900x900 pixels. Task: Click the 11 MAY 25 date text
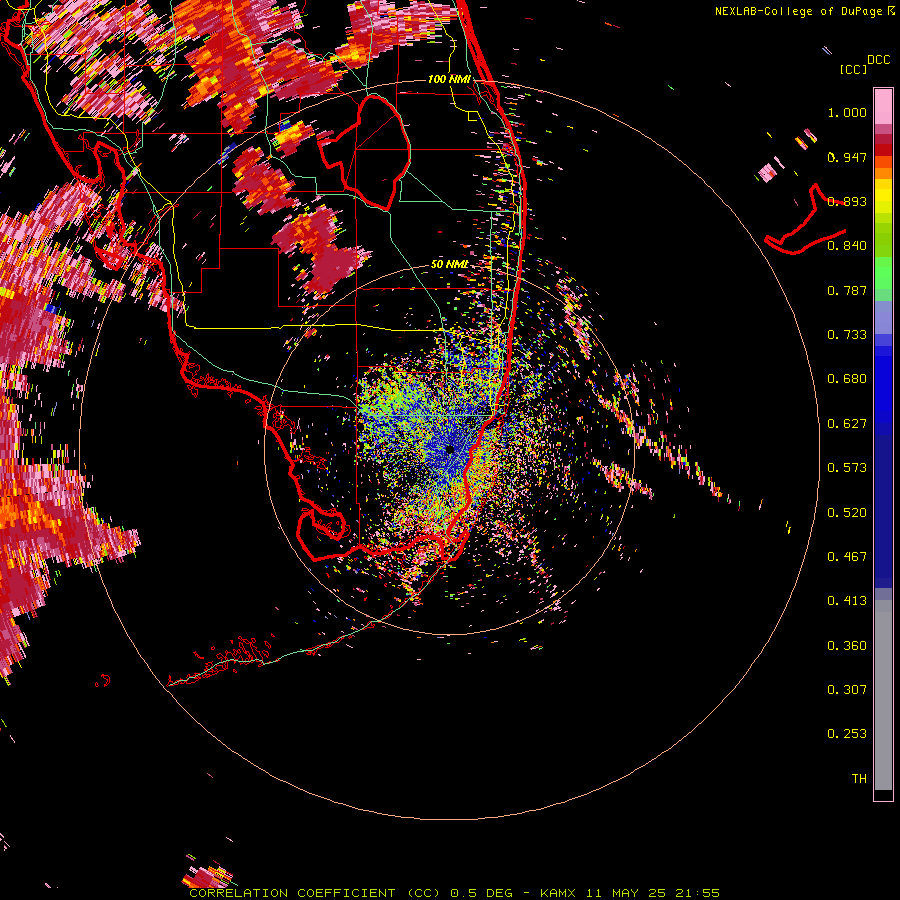[626, 893]
